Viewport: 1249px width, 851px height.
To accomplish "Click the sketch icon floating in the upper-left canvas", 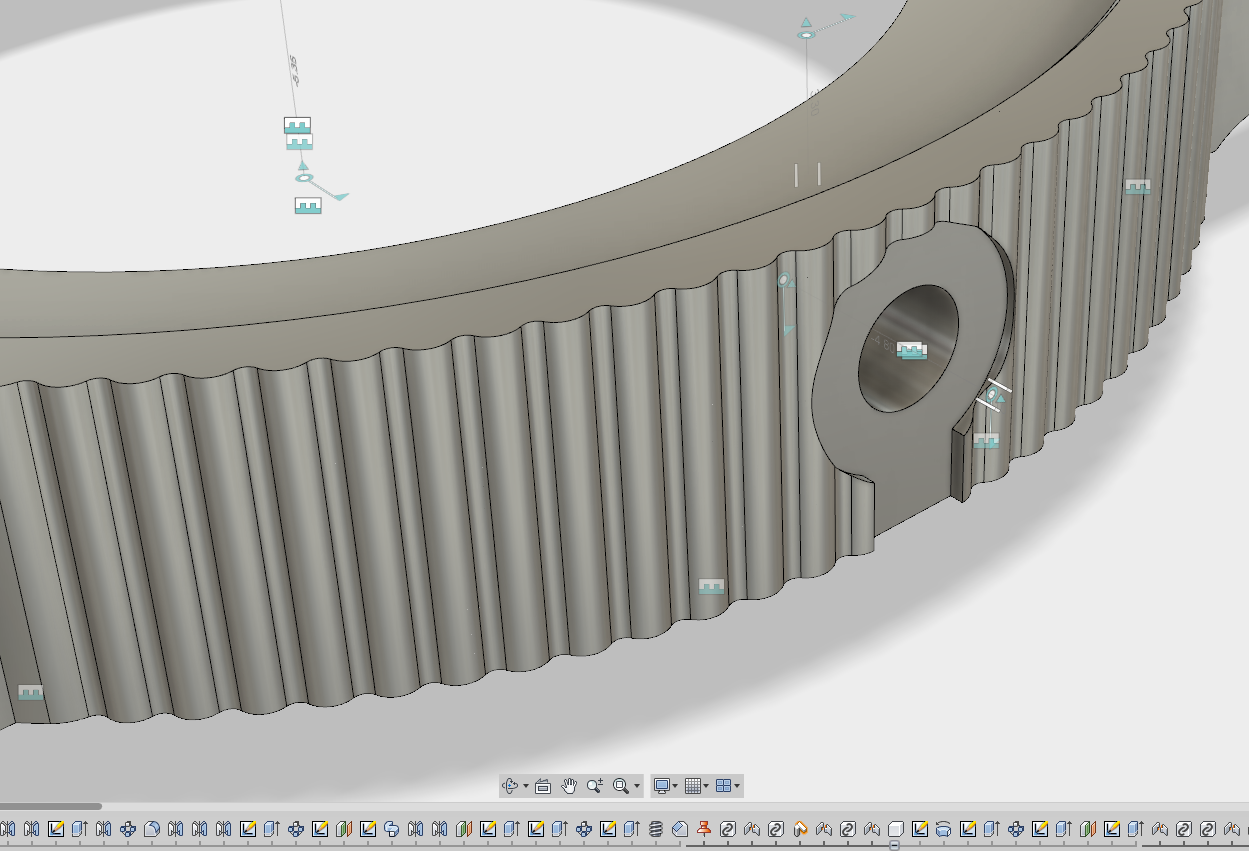I will click(x=298, y=127).
